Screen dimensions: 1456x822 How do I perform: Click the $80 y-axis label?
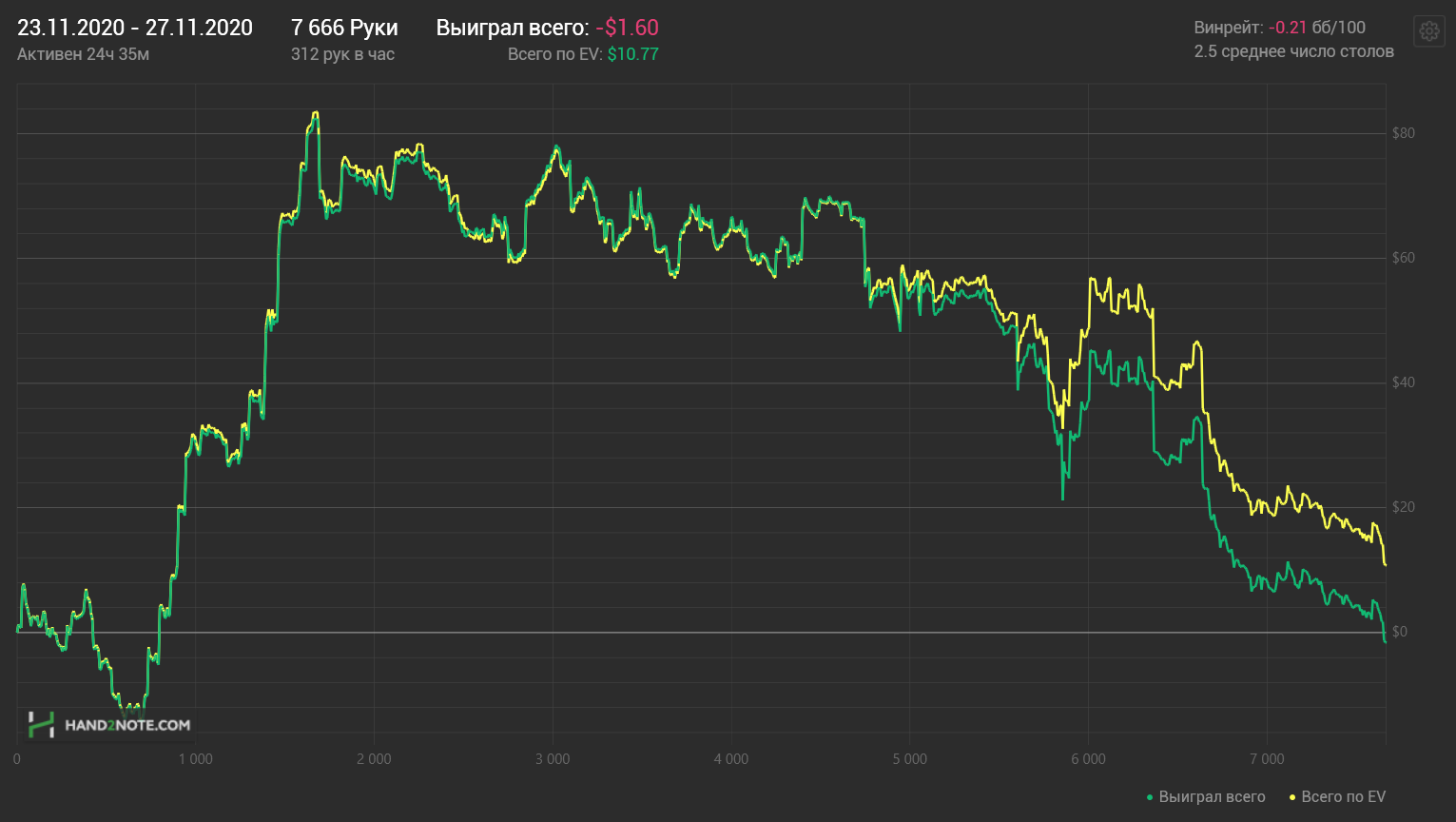click(x=1404, y=133)
